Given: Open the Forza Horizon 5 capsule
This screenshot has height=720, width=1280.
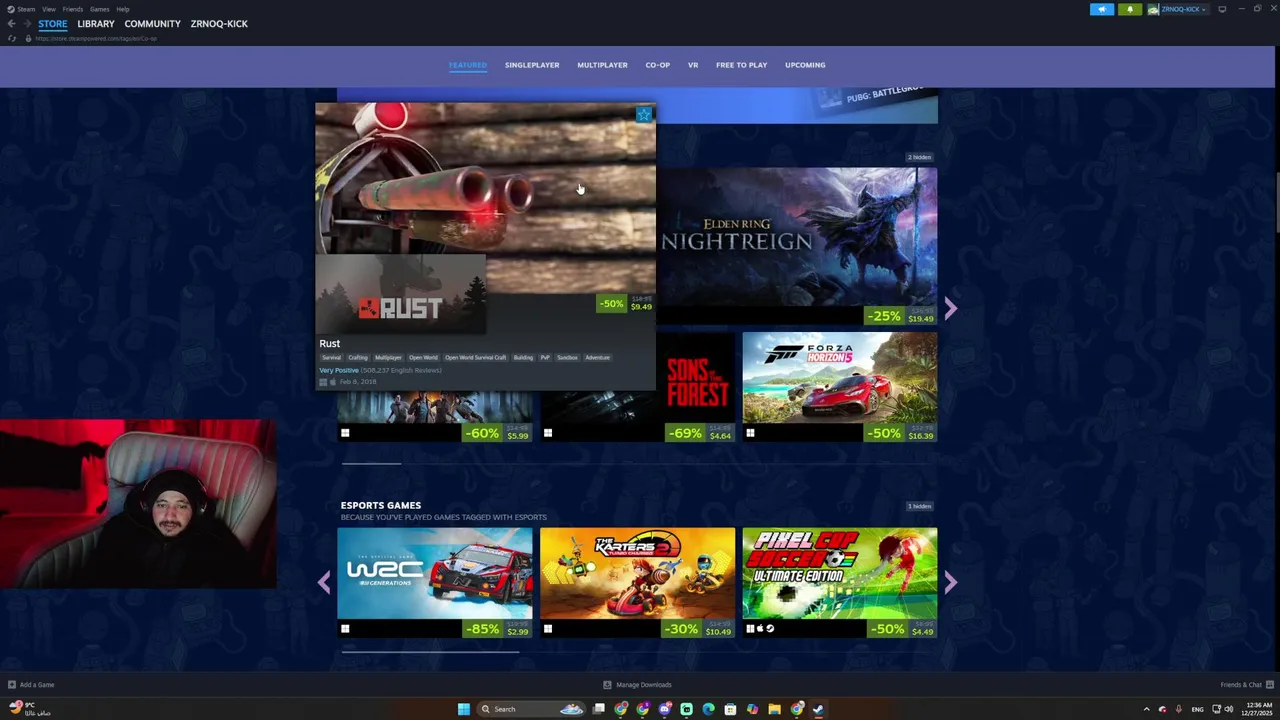Looking at the screenshot, I should (x=840, y=387).
